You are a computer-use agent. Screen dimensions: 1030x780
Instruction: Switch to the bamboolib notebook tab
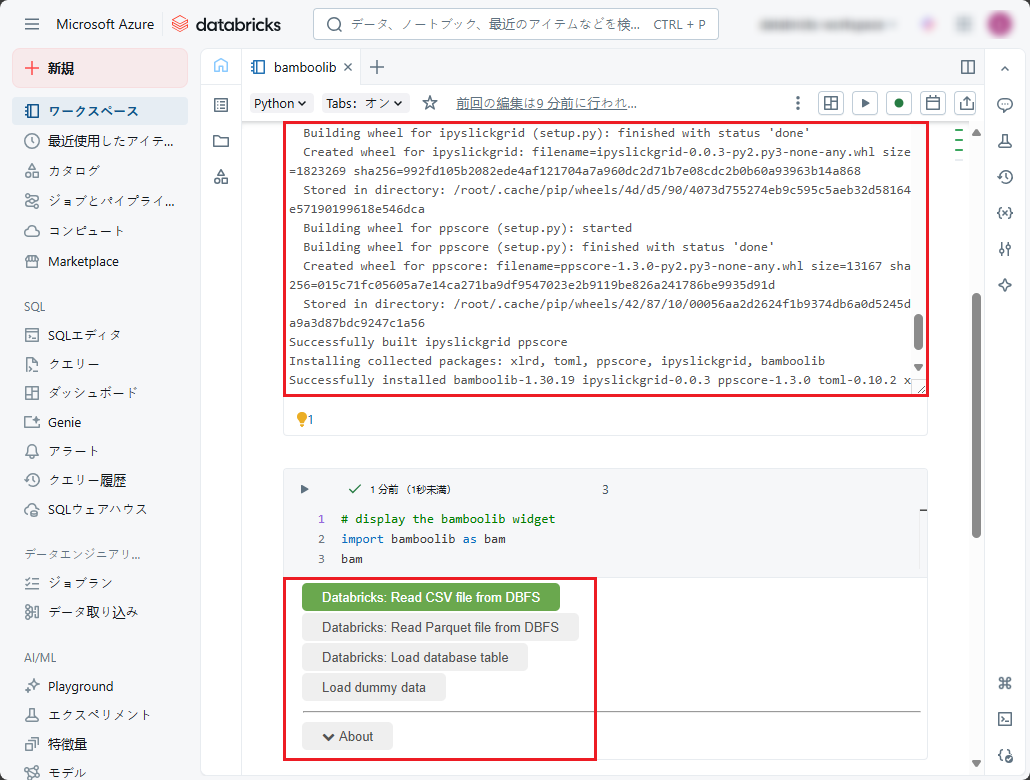pos(296,67)
